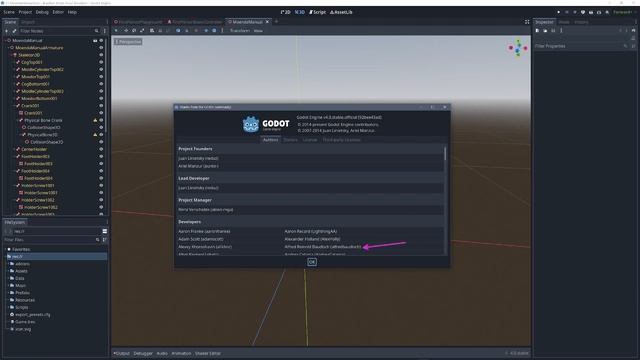Toggle visibility of Skeleton3D

(x=101, y=55)
